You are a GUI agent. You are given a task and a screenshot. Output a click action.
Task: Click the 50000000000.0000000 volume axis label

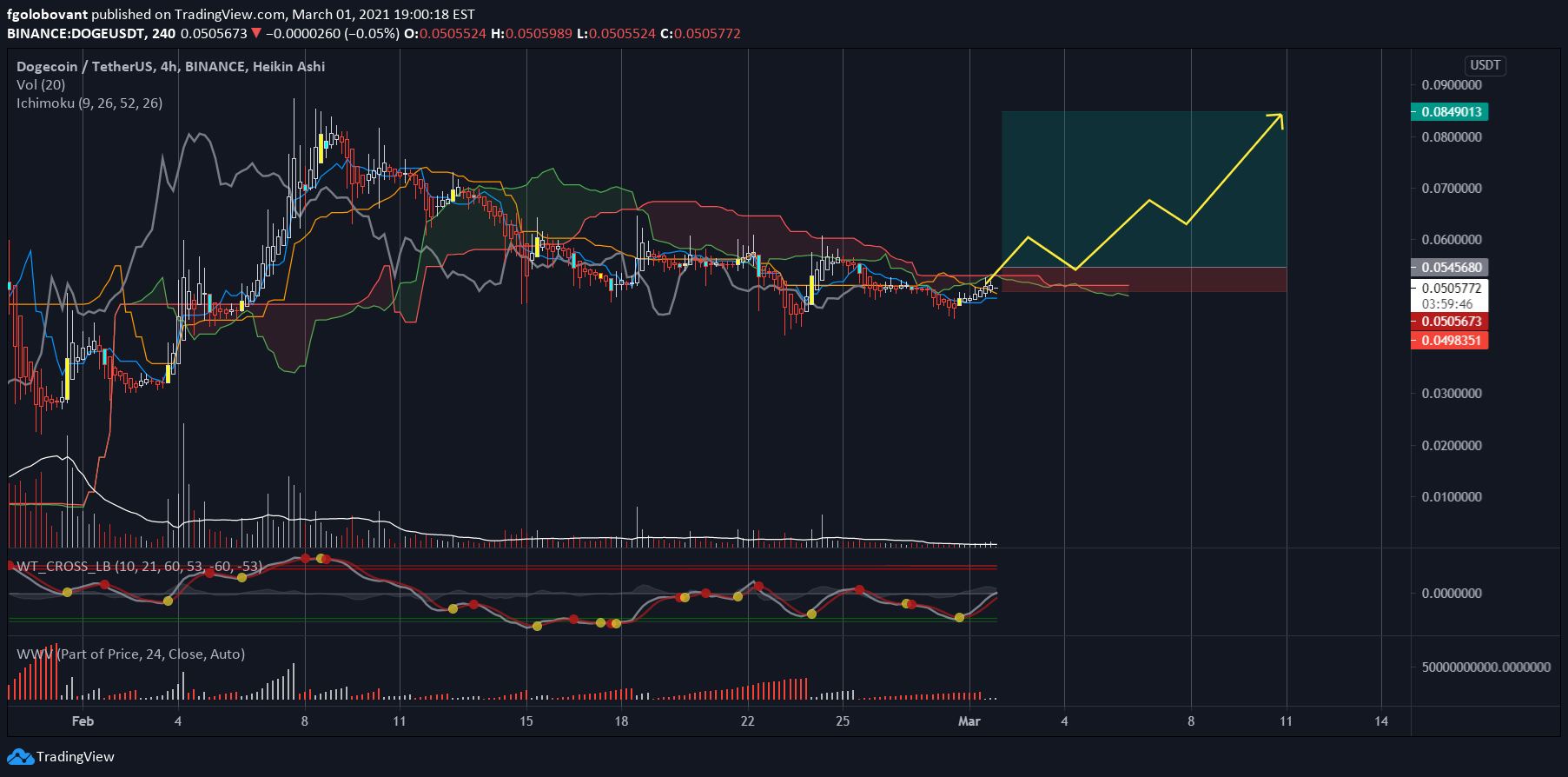click(x=1485, y=667)
